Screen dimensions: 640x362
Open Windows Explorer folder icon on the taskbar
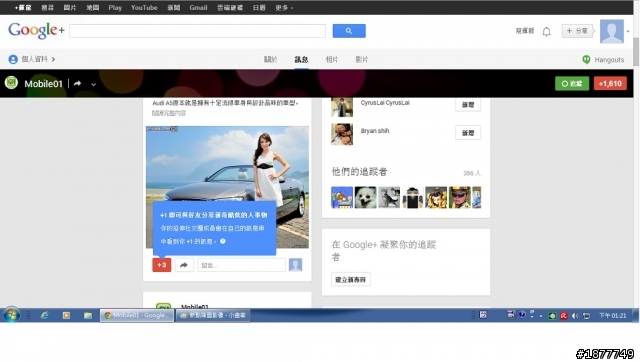(x=88, y=315)
